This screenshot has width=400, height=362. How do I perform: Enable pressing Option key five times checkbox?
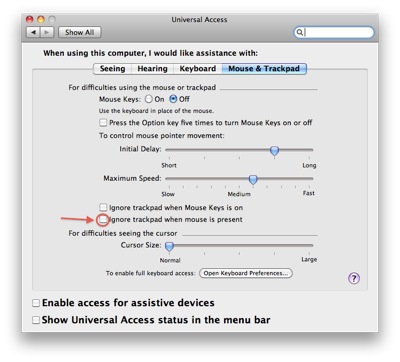click(x=103, y=123)
